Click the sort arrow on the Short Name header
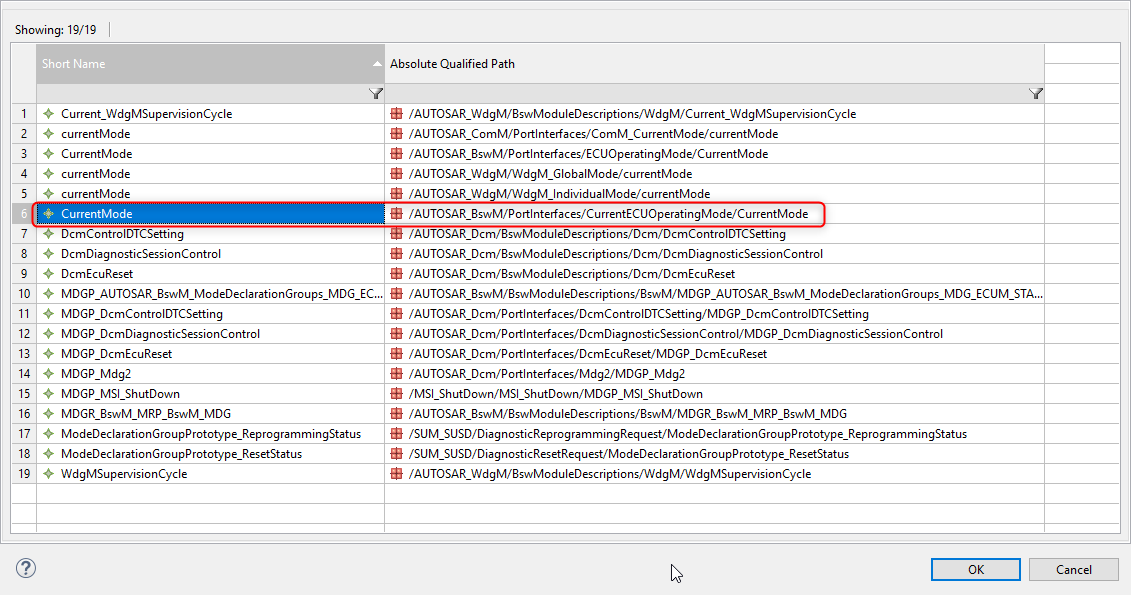Viewport: 1131px width, 595px height. coord(377,64)
